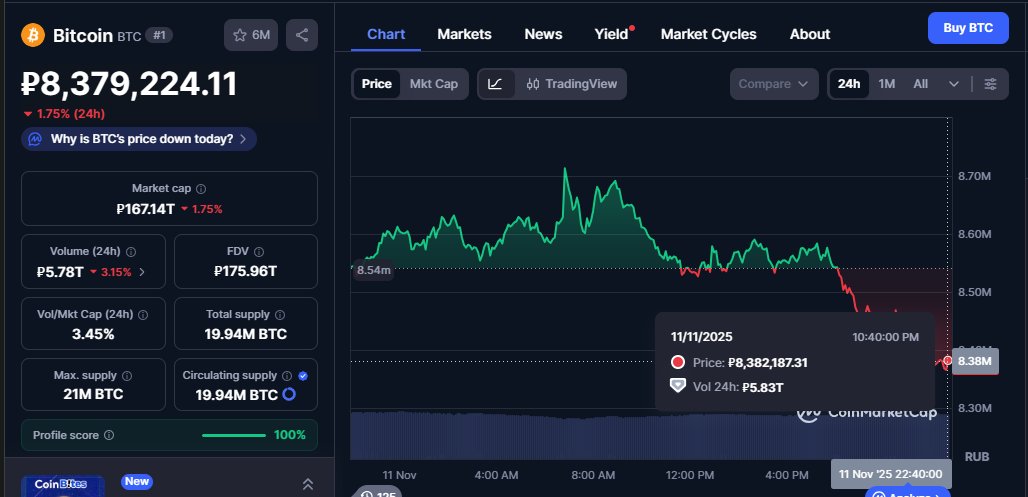
Task: Open Market cap info icon
Action: point(201,189)
